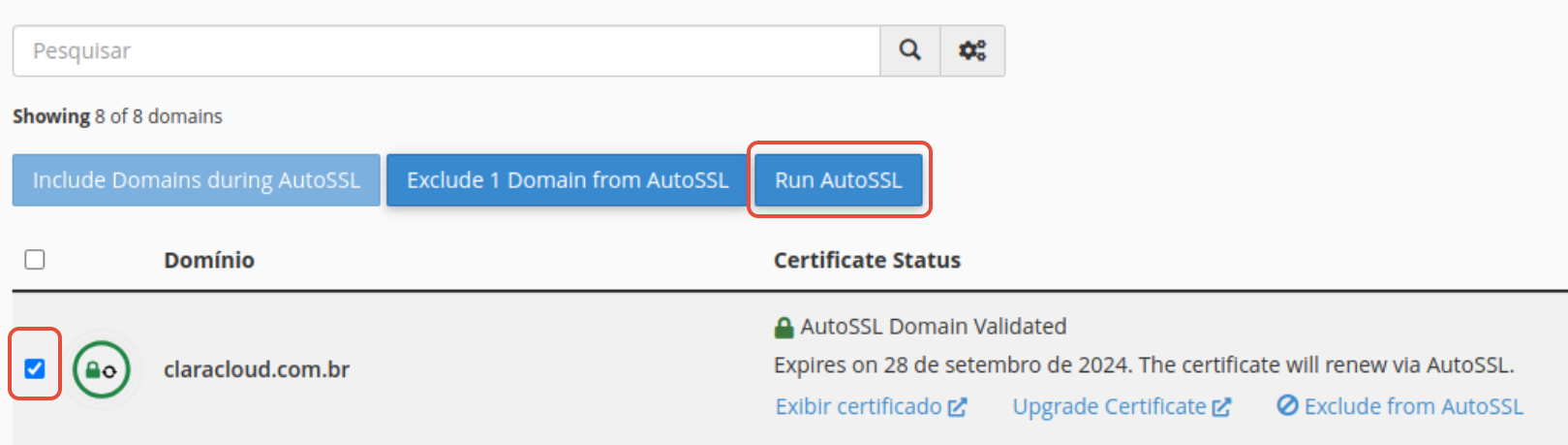Select the claracloud.com.br domain name text
This screenshot has width=1568, height=445.
coord(257,369)
